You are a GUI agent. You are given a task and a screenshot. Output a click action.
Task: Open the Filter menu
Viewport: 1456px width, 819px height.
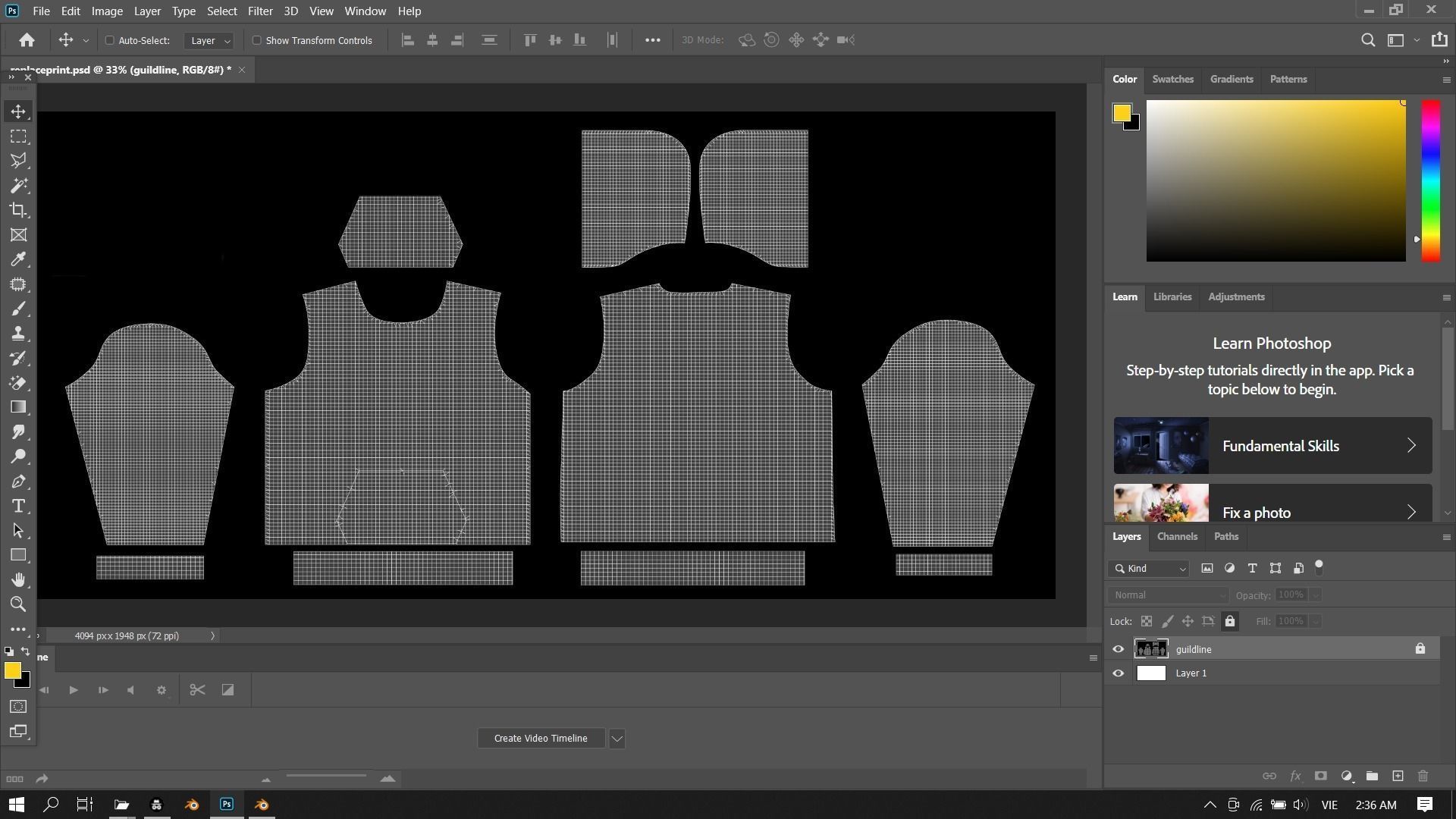pos(259,11)
